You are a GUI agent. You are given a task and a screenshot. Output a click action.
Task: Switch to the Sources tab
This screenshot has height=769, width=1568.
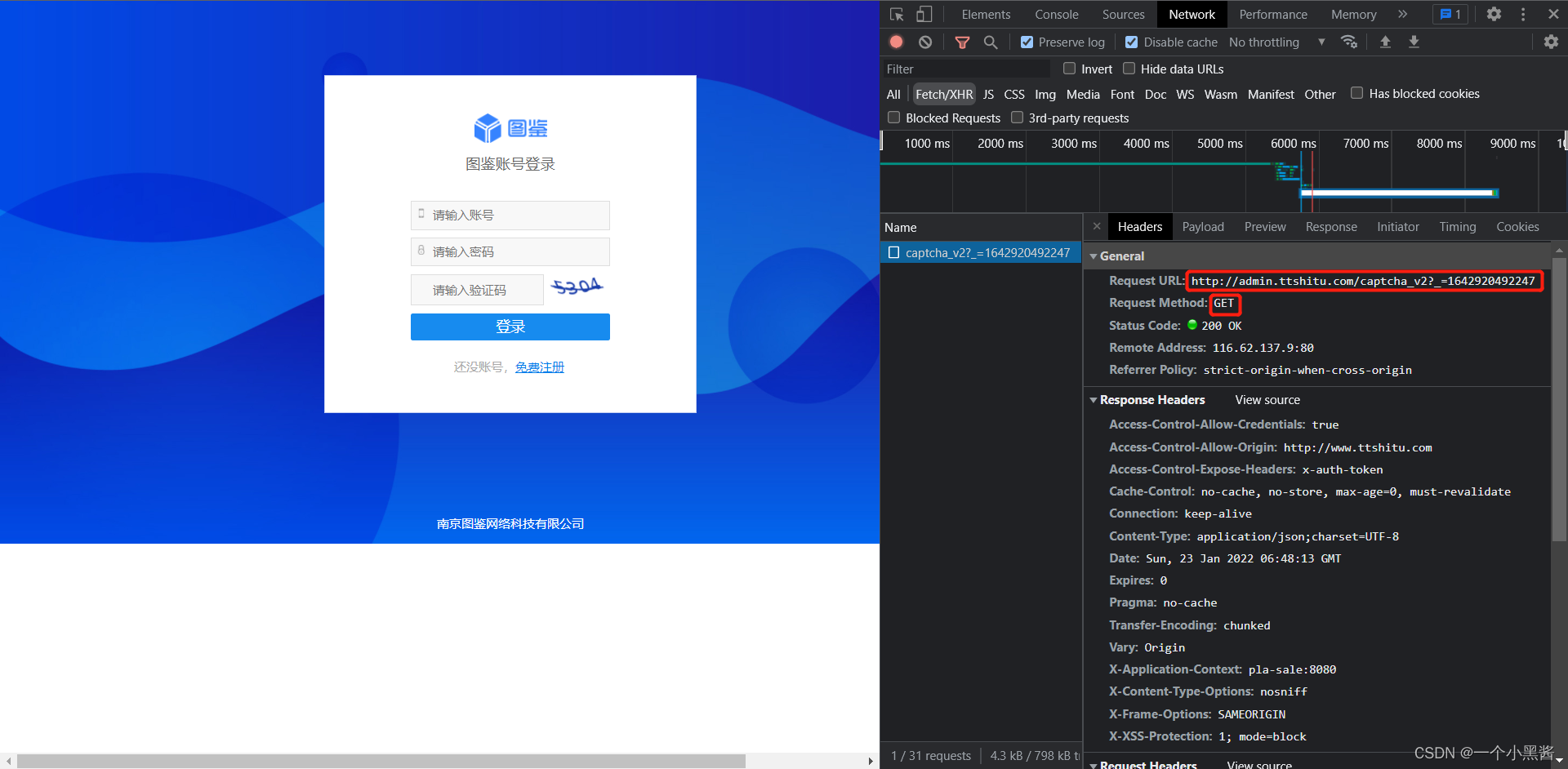click(1123, 14)
